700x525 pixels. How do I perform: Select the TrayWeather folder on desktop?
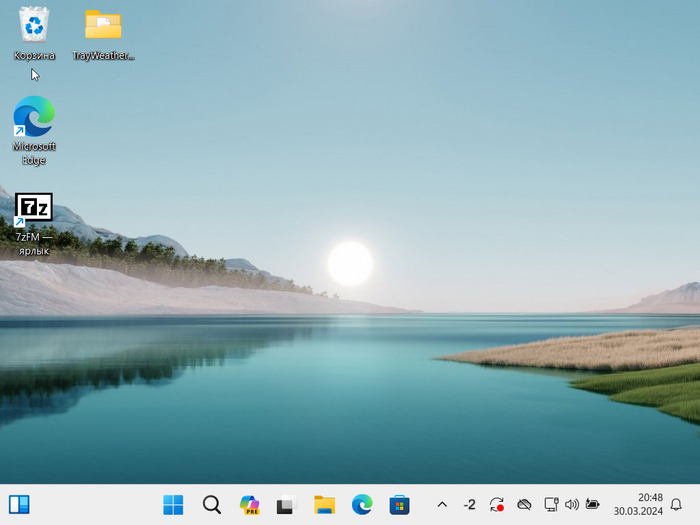point(103,34)
